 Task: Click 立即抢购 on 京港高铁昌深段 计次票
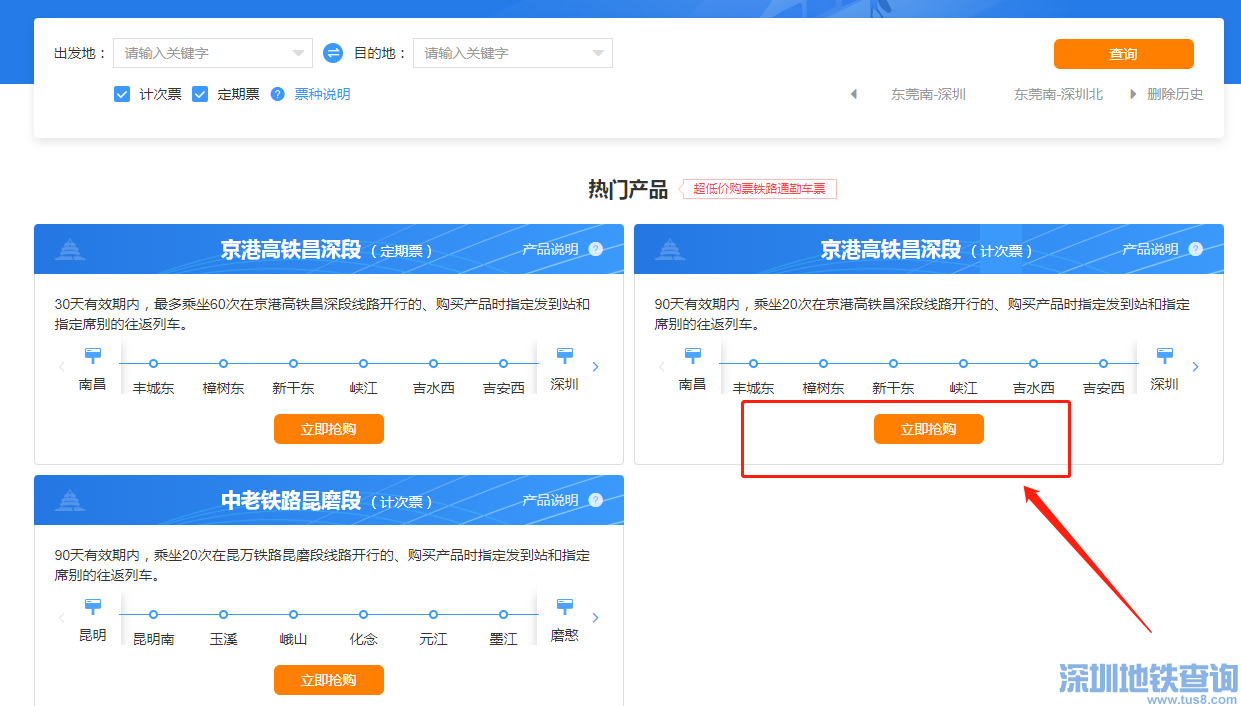point(929,430)
